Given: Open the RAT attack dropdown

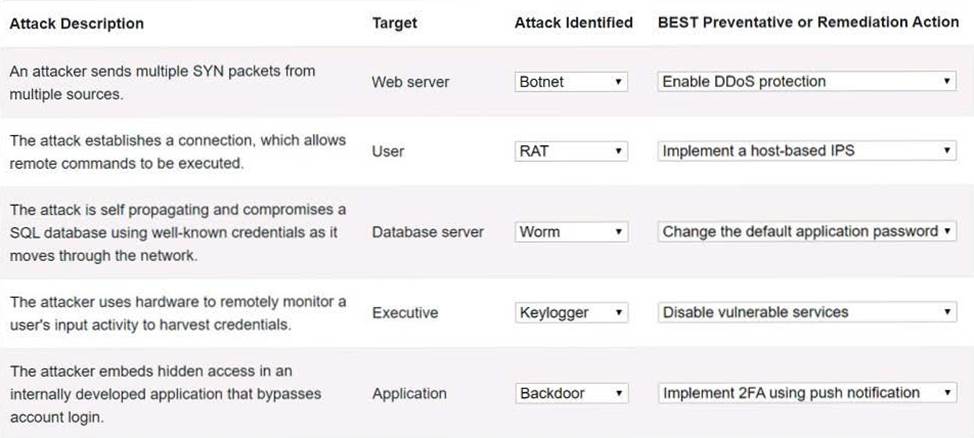Looking at the screenshot, I should 572,151.
